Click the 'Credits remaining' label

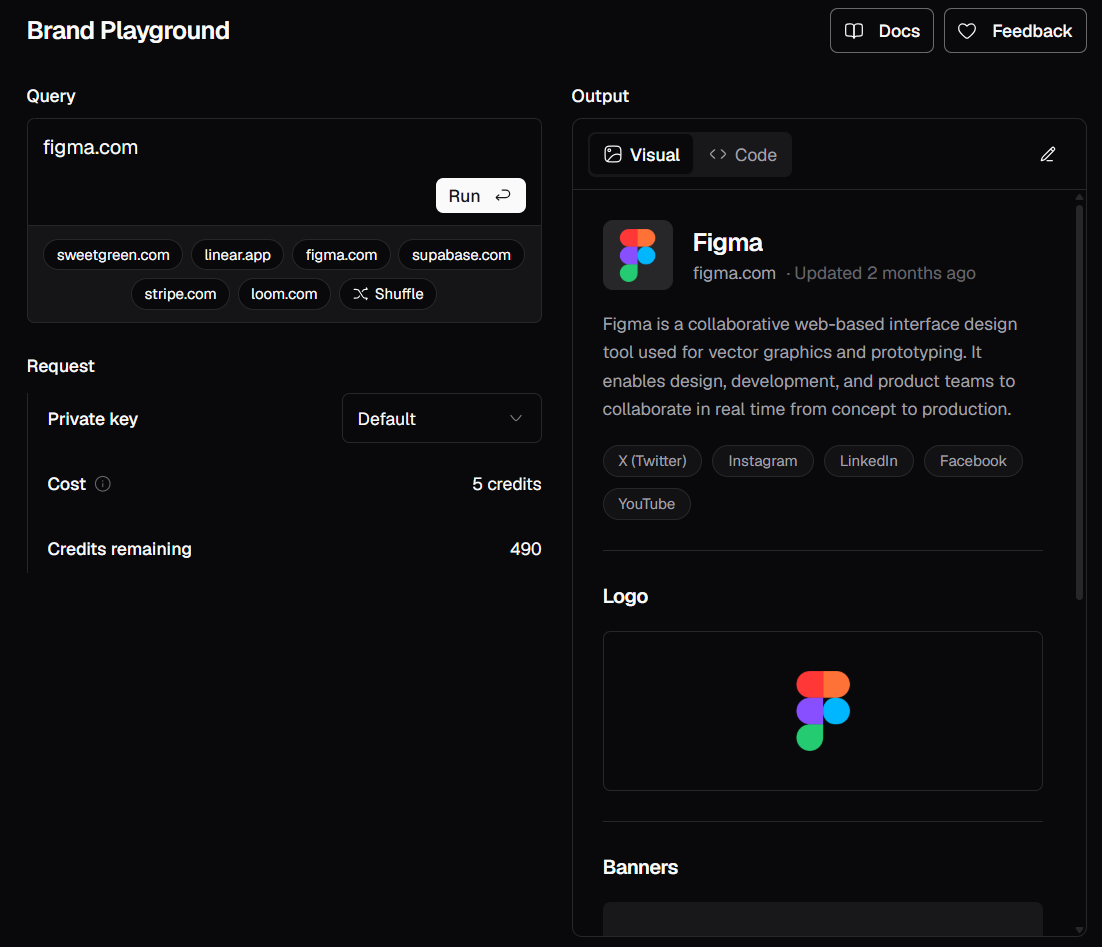click(x=119, y=549)
